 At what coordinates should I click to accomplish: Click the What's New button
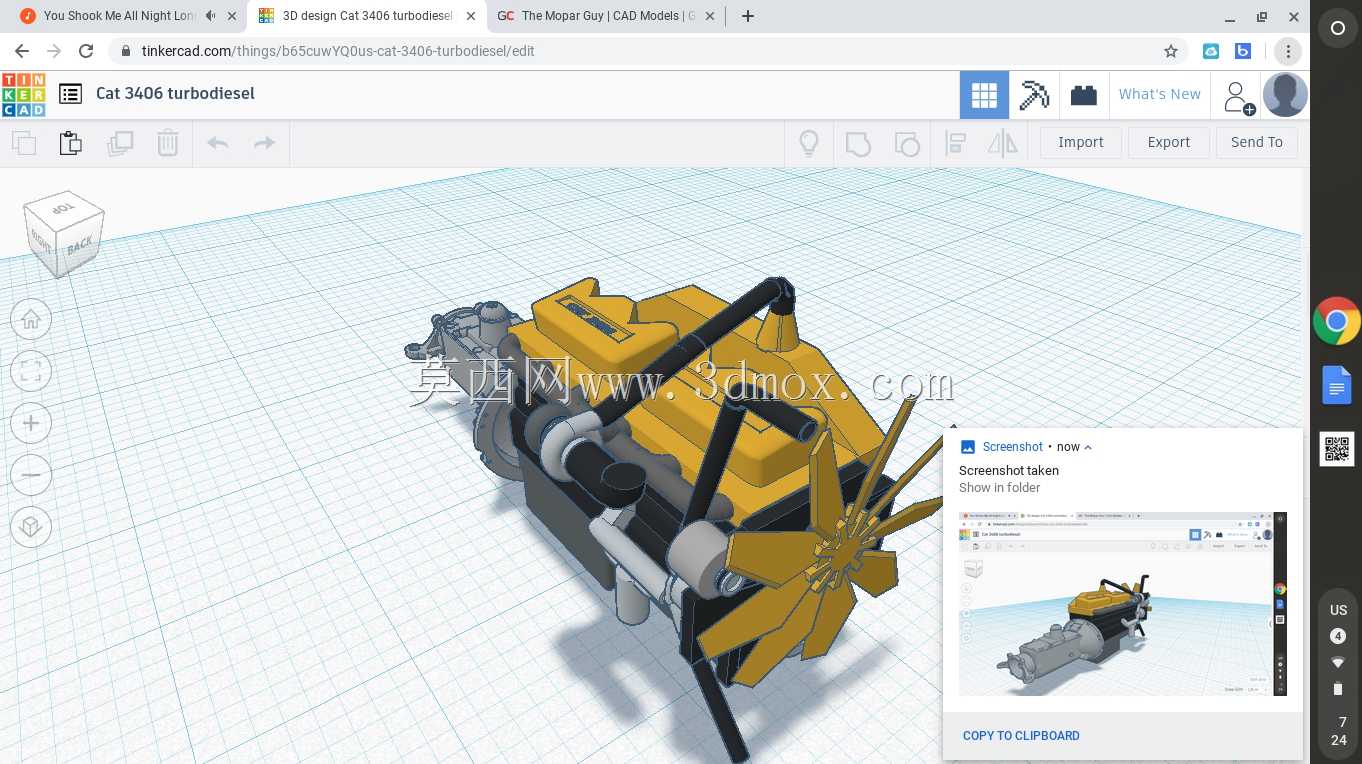[x=1159, y=95]
